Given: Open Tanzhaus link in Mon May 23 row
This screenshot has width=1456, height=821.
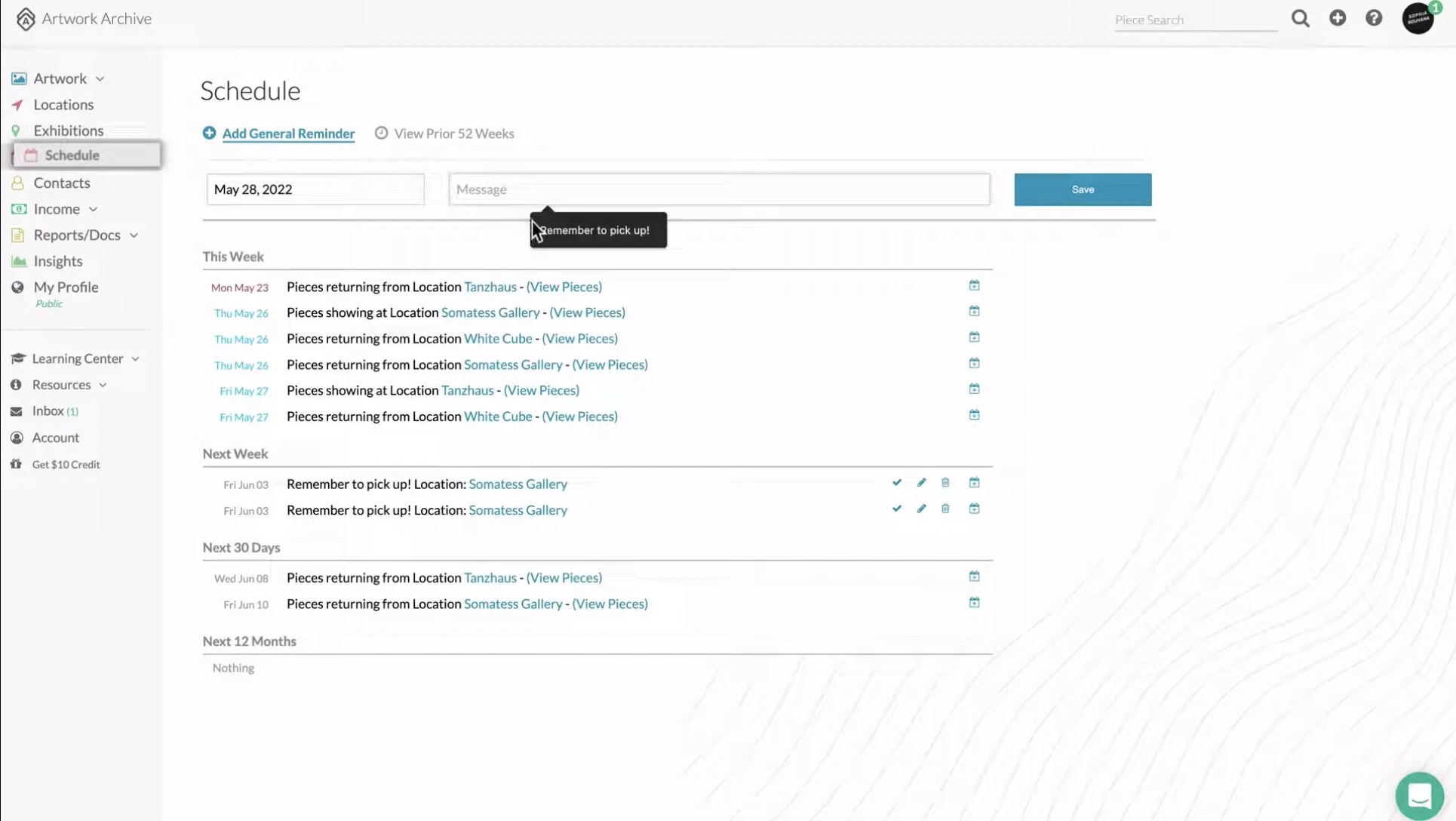Looking at the screenshot, I should tap(490, 287).
